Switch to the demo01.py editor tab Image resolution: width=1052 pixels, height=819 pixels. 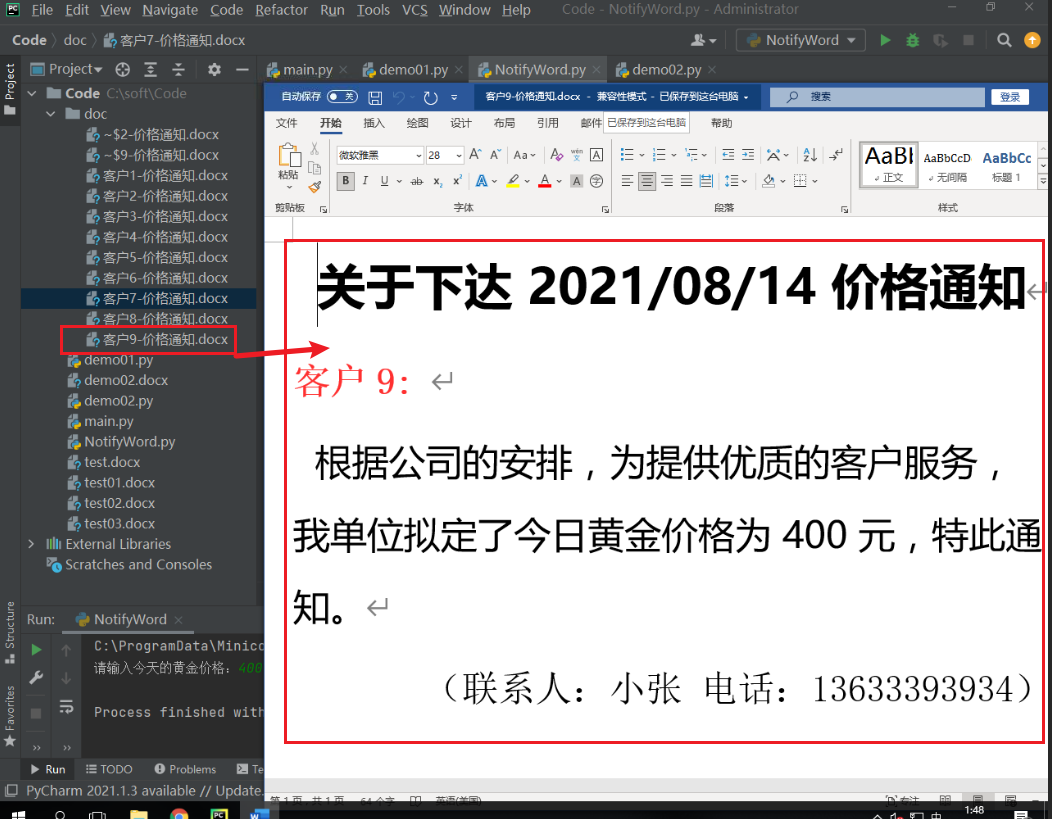click(413, 70)
